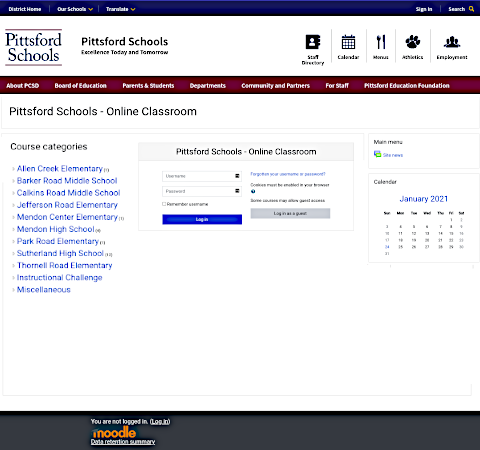Open the Employment people icon

point(452,42)
